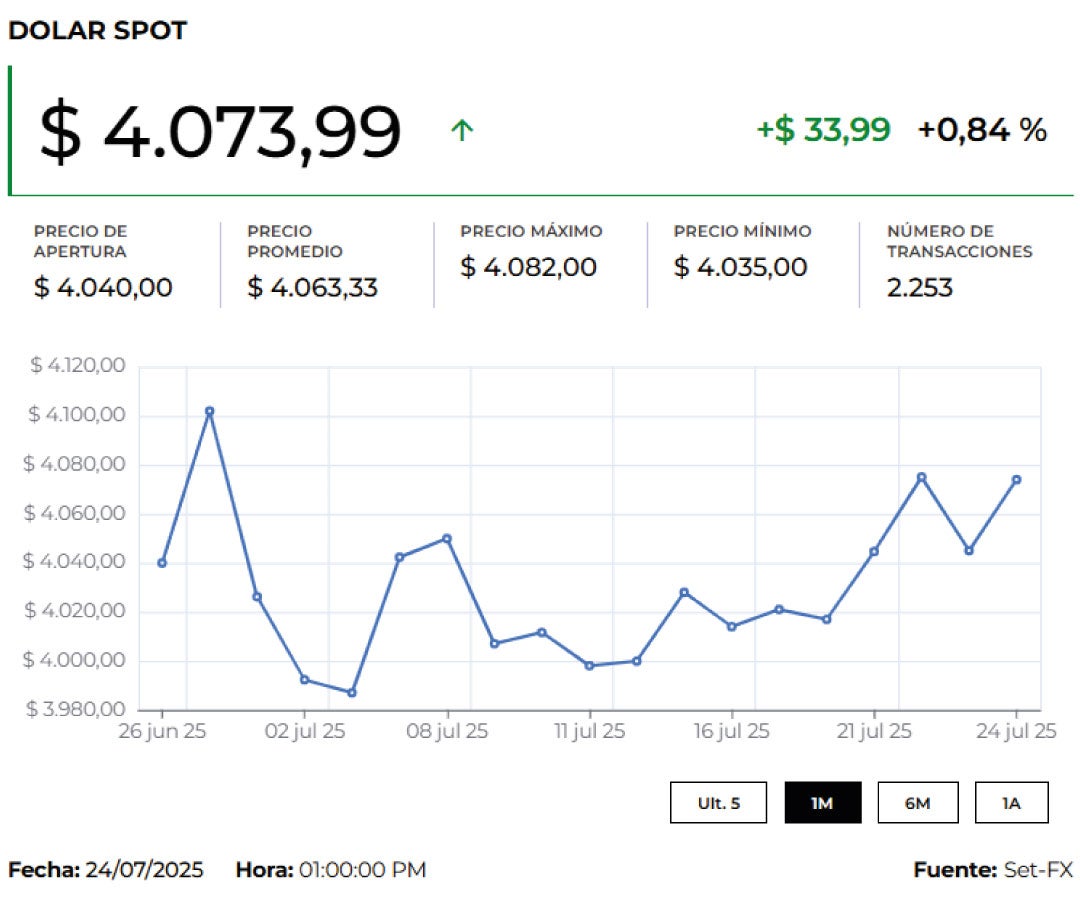Select the Ult. 5 range button
Screen dimensions: 1080x900
click(x=718, y=803)
